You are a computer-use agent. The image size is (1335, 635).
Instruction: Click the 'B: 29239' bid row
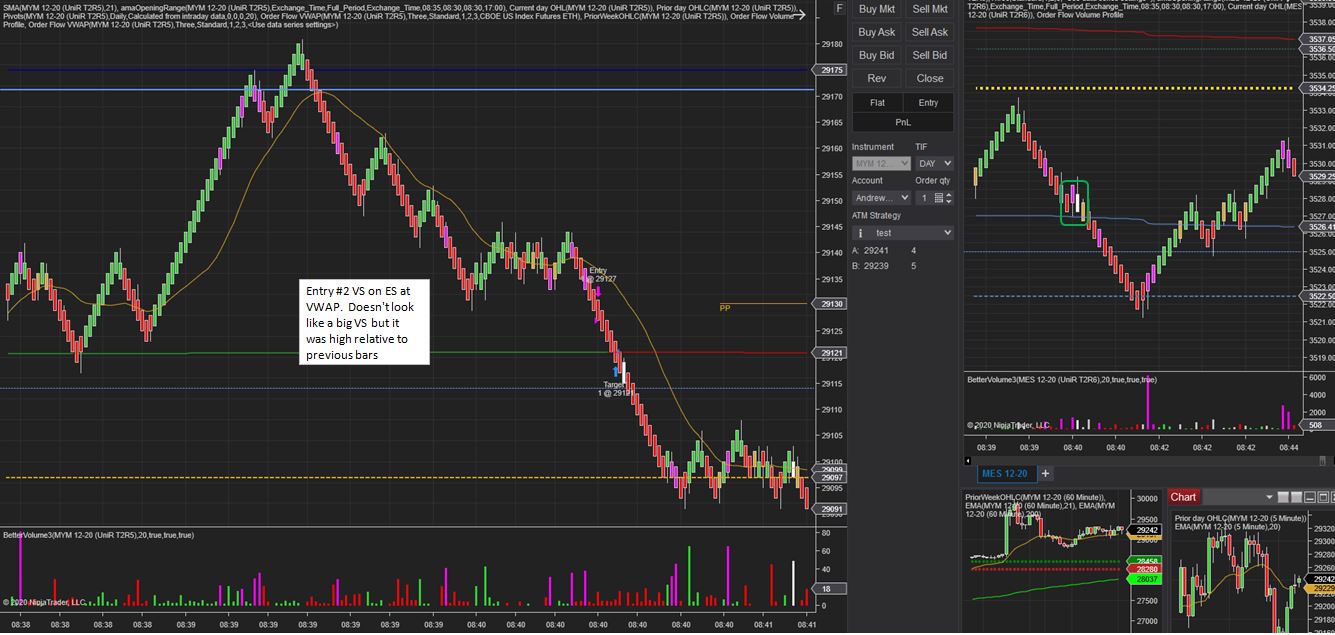tap(884, 266)
